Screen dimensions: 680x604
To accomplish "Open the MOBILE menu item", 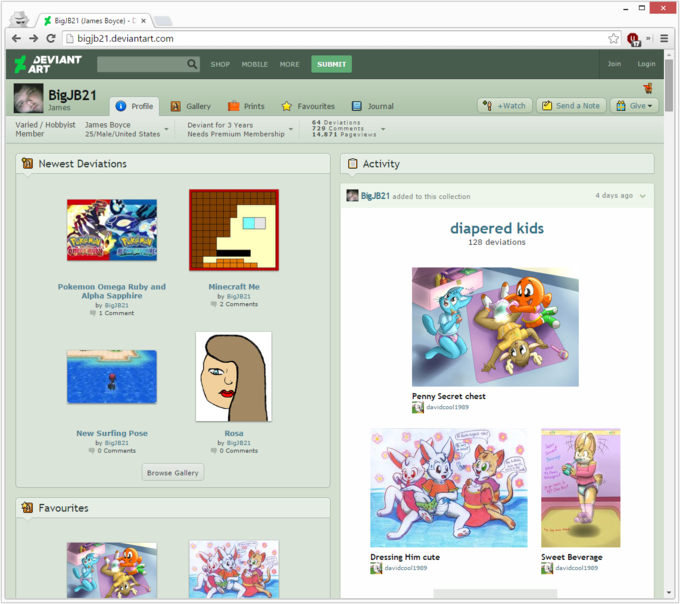I will pyautogui.click(x=255, y=64).
